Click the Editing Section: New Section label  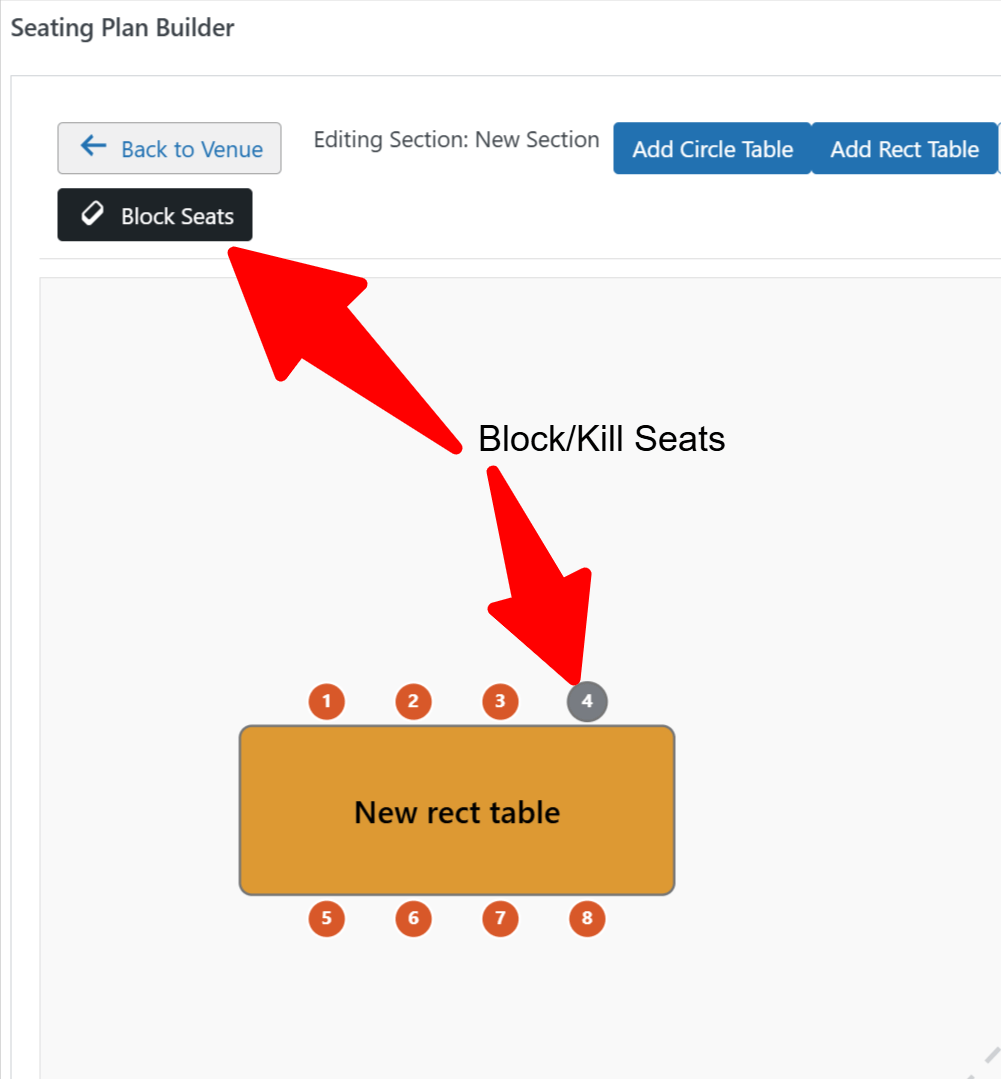pos(456,140)
